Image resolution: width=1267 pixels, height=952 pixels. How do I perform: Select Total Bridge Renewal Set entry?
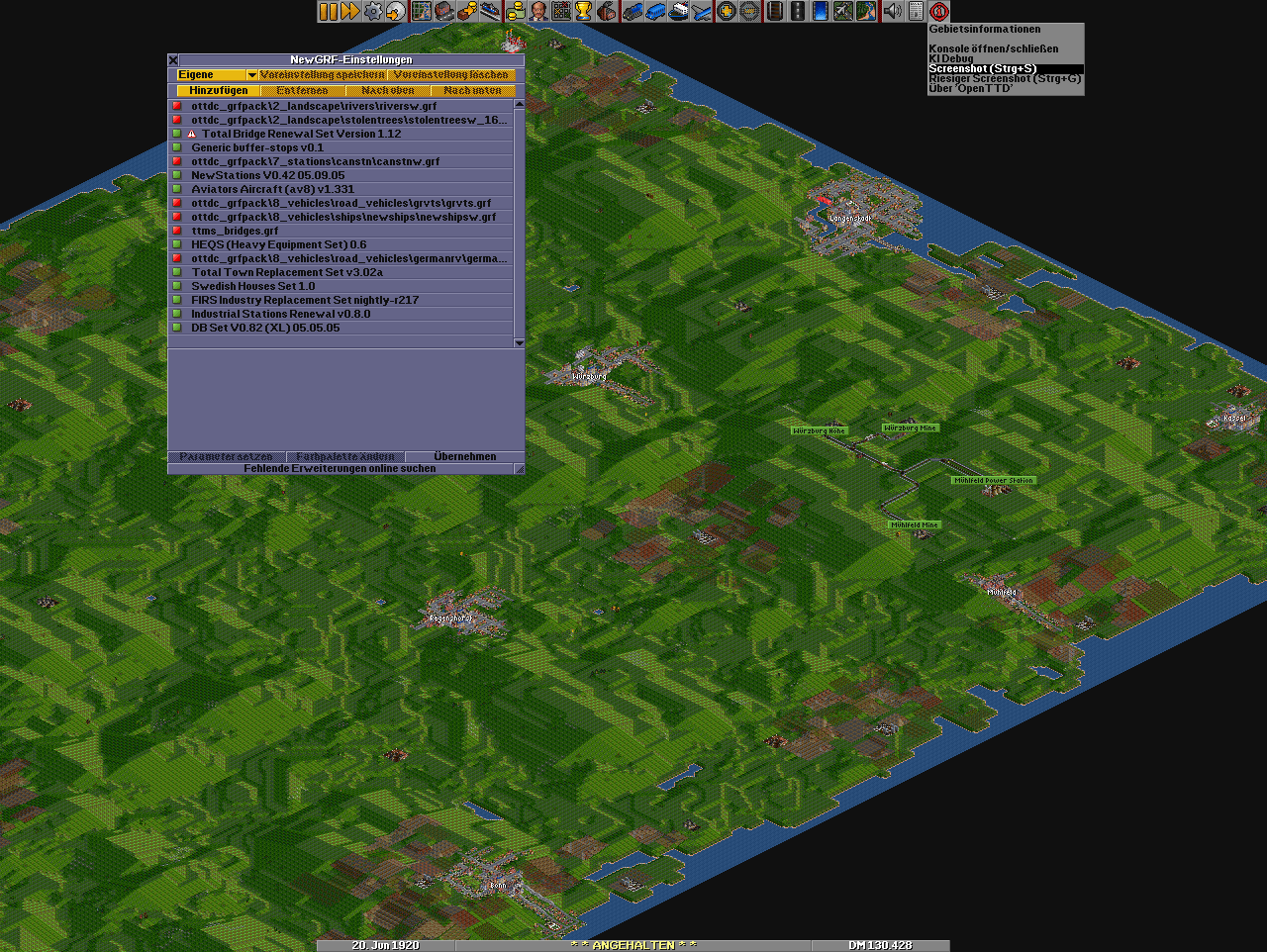tap(301, 134)
